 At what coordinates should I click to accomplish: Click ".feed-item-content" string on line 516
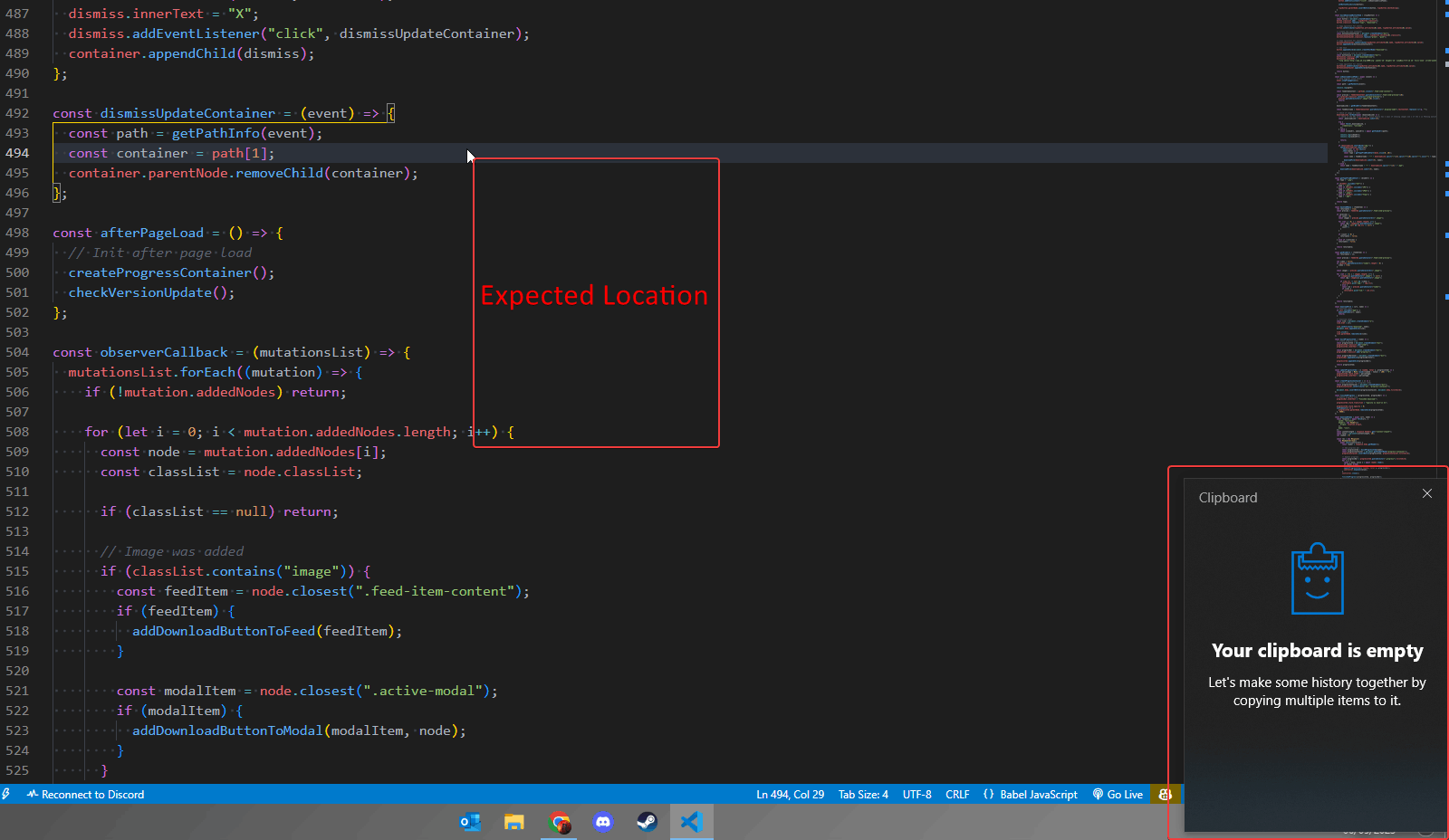(435, 591)
